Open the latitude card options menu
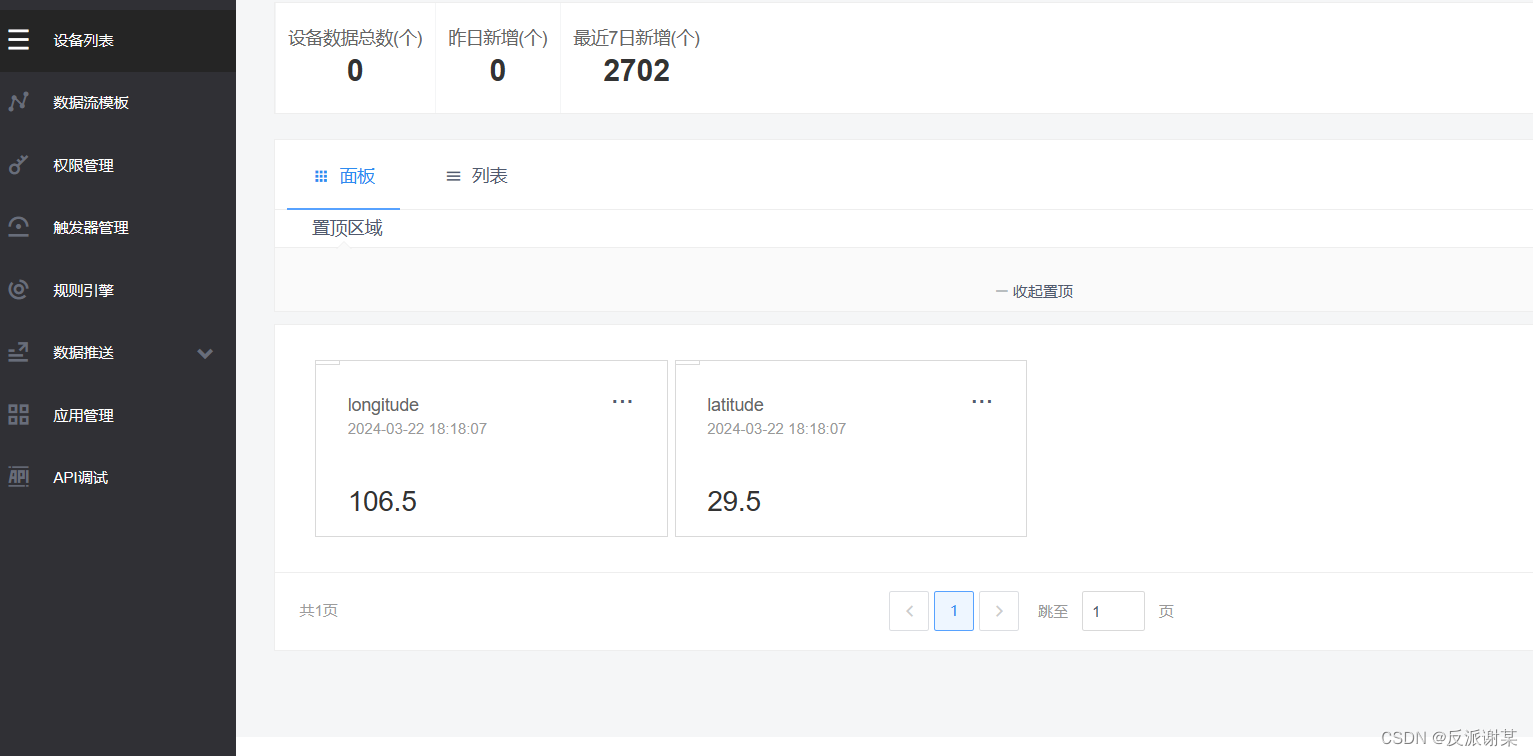Viewport: 1533px width, 756px height. [x=981, y=401]
